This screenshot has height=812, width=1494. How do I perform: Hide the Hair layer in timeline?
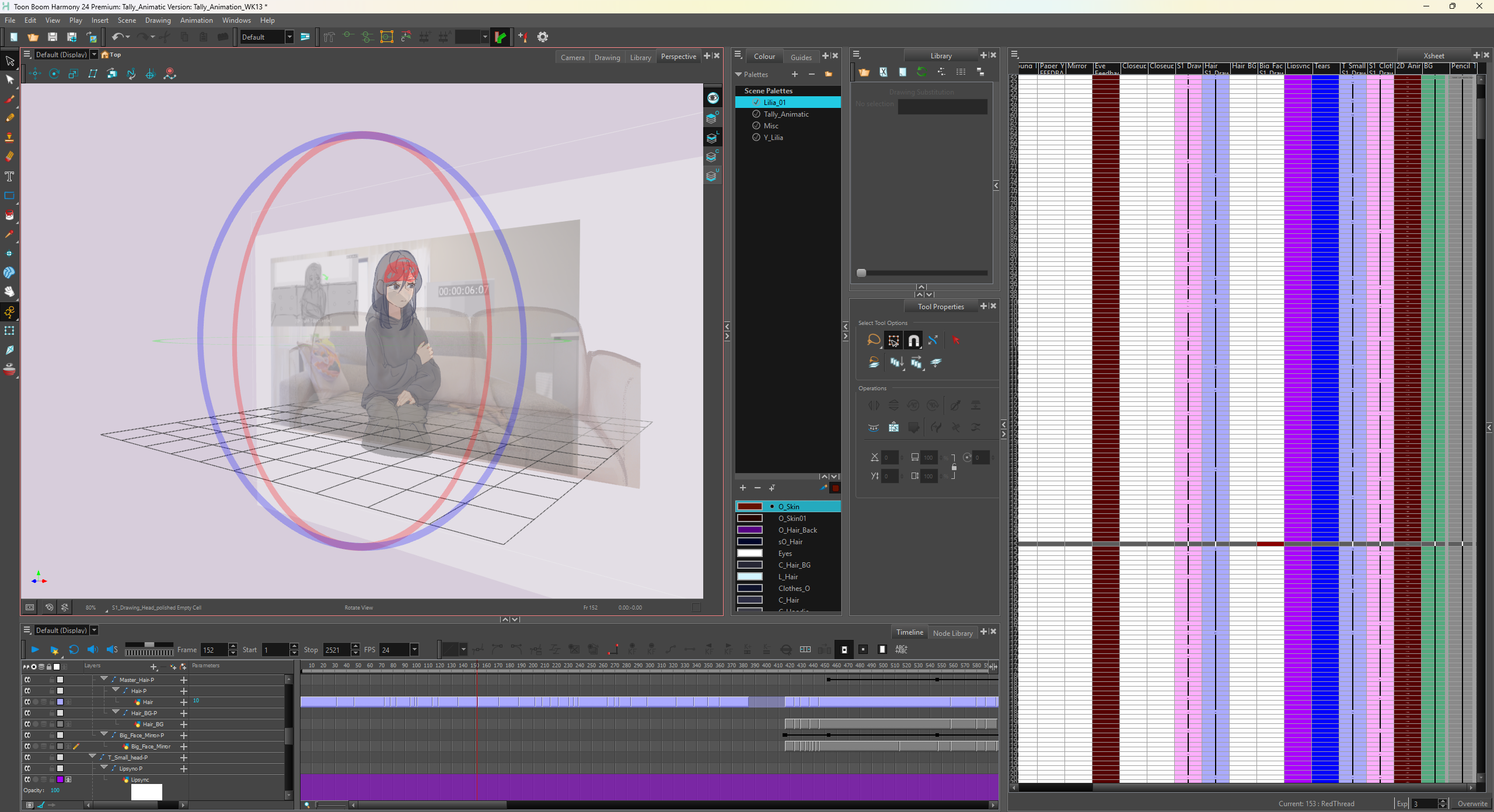coord(27,702)
